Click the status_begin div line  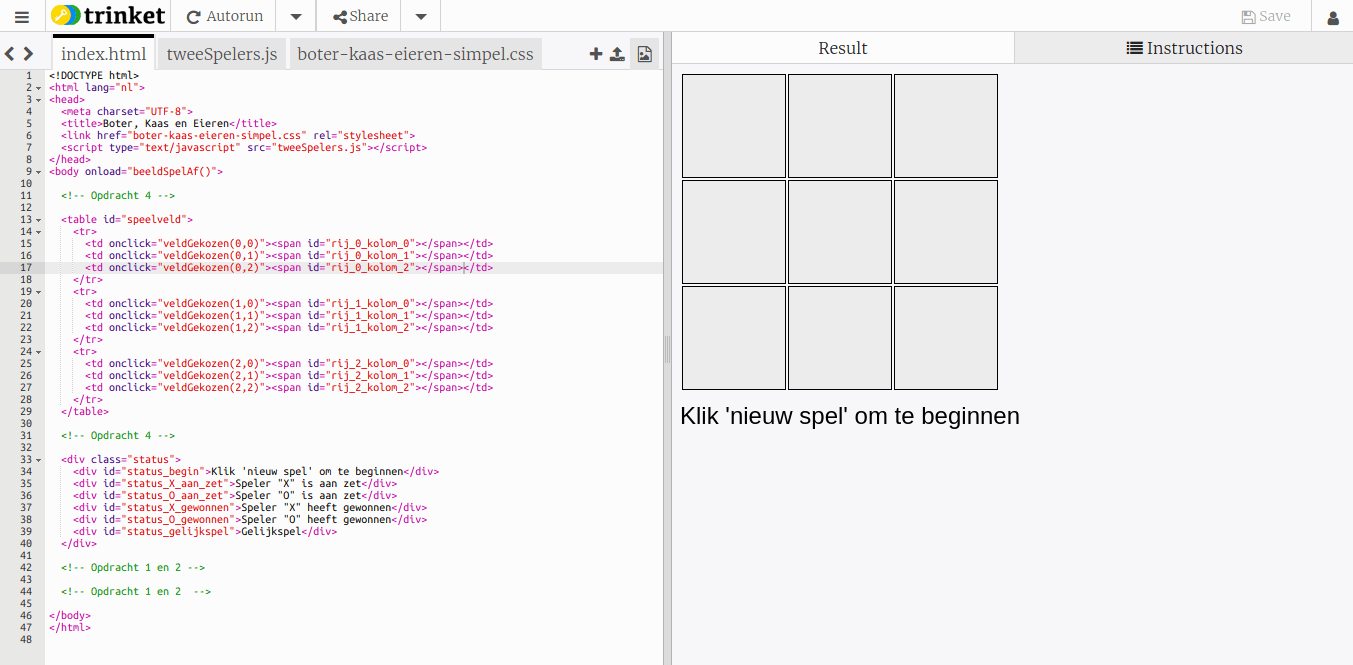tap(256, 472)
